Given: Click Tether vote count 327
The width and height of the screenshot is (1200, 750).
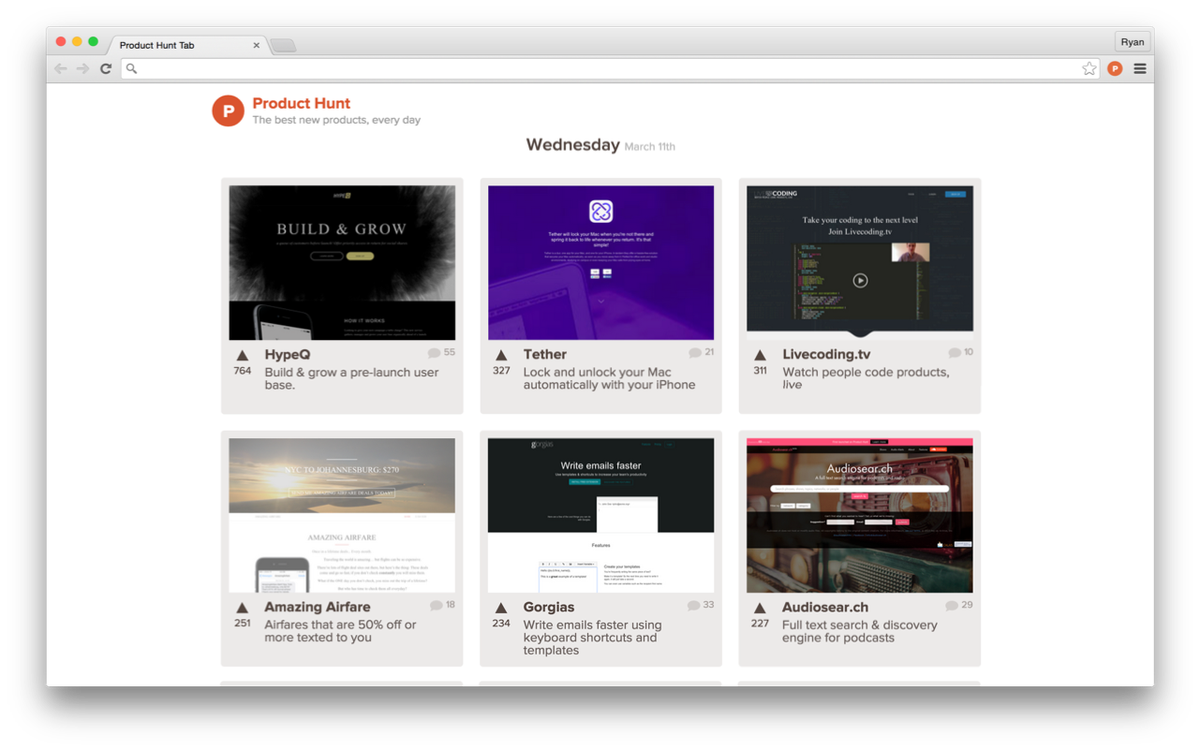Looking at the screenshot, I should pyautogui.click(x=501, y=371).
